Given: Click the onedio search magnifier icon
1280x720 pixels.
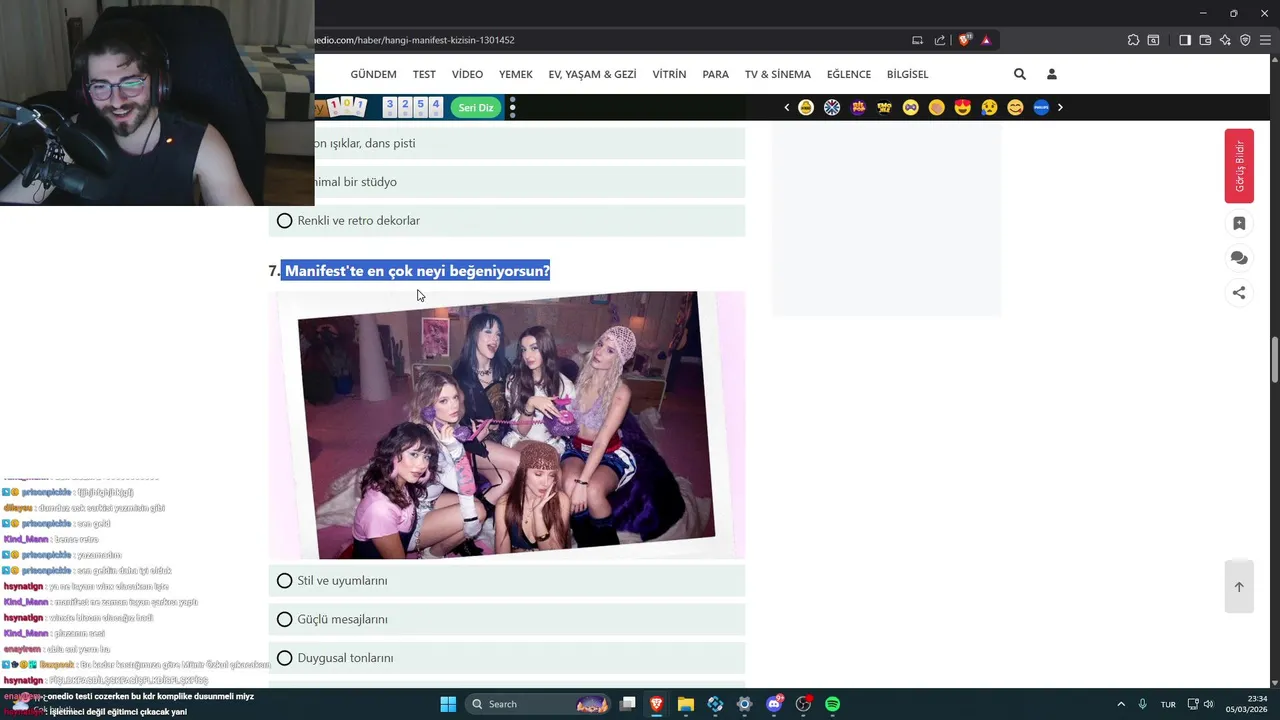Looking at the screenshot, I should click(x=1019, y=74).
